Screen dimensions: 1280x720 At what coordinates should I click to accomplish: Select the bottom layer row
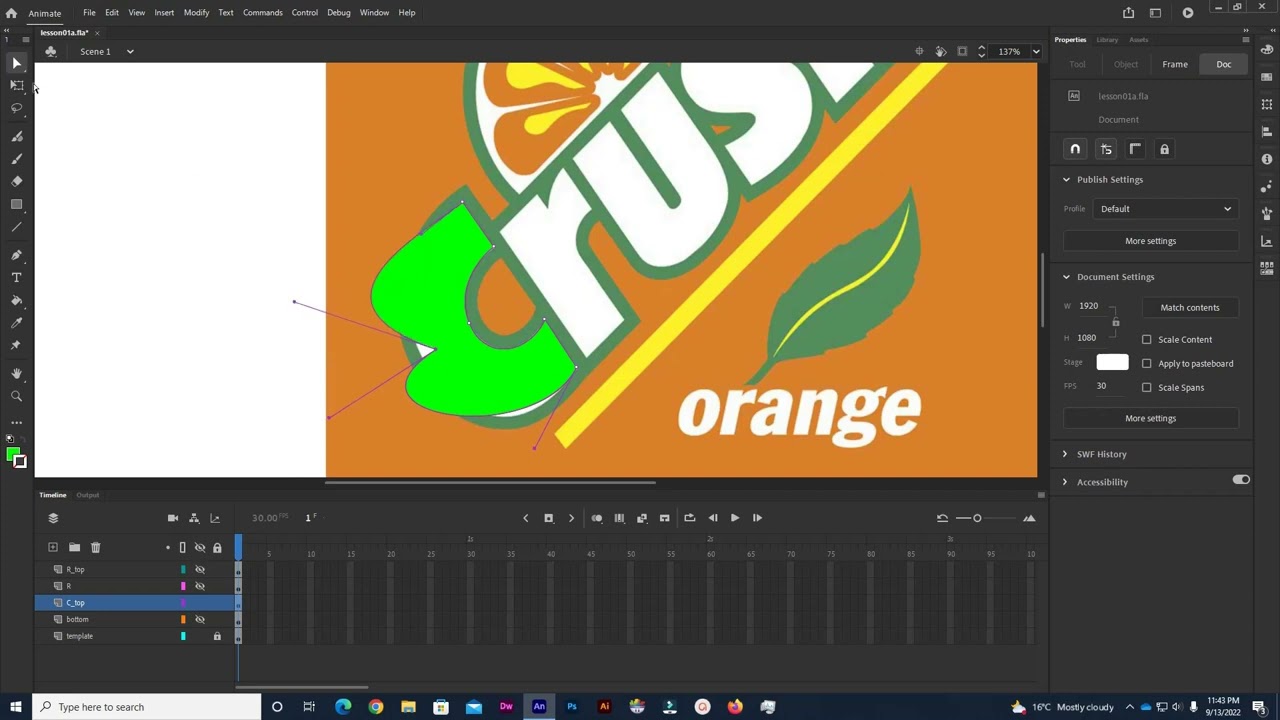(136, 619)
